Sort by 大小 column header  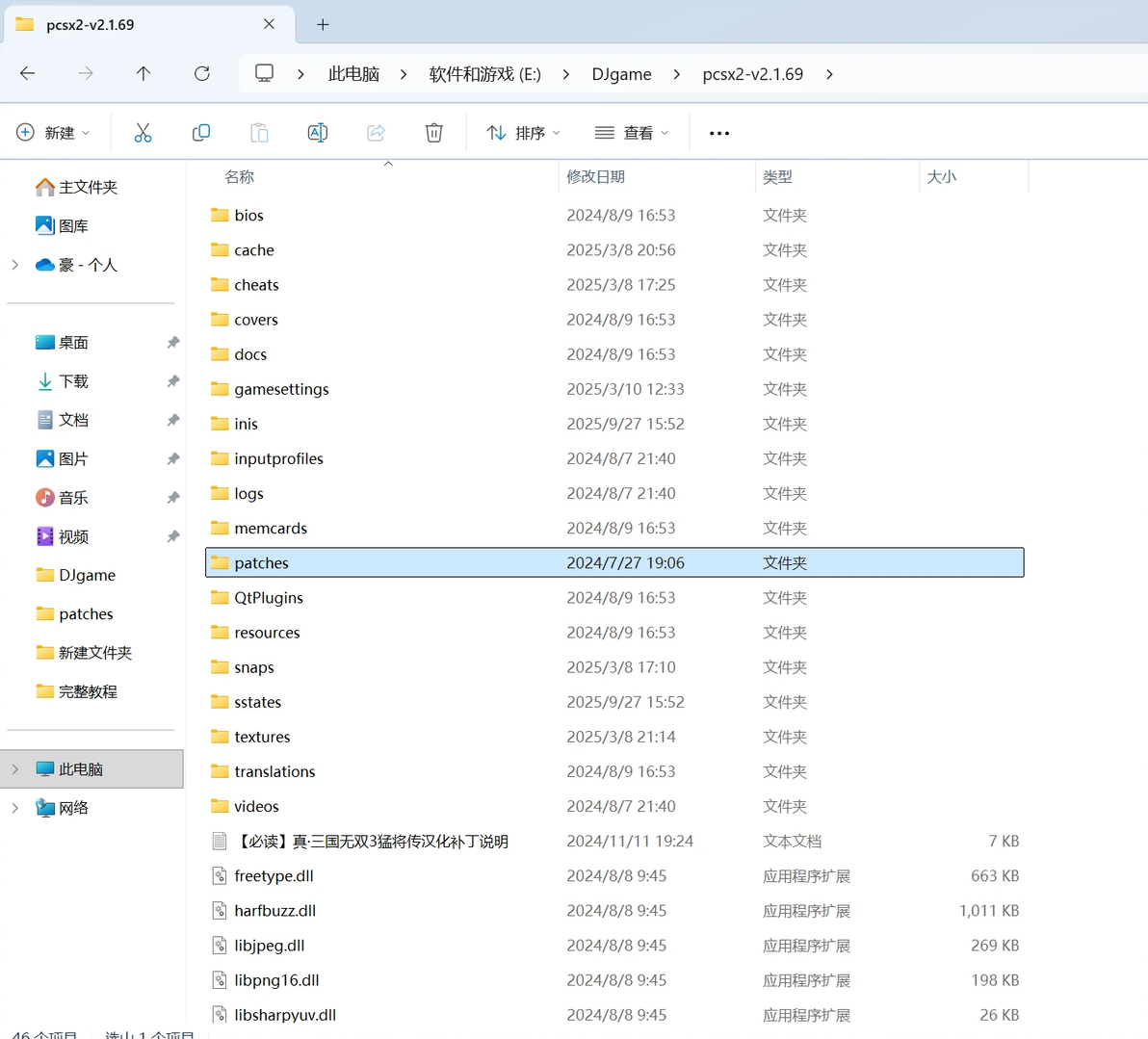click(942, 176)
